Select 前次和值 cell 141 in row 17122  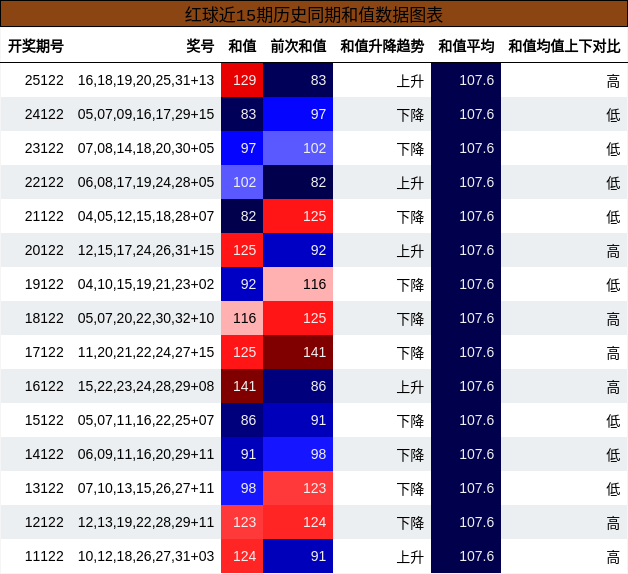[298, 352]
